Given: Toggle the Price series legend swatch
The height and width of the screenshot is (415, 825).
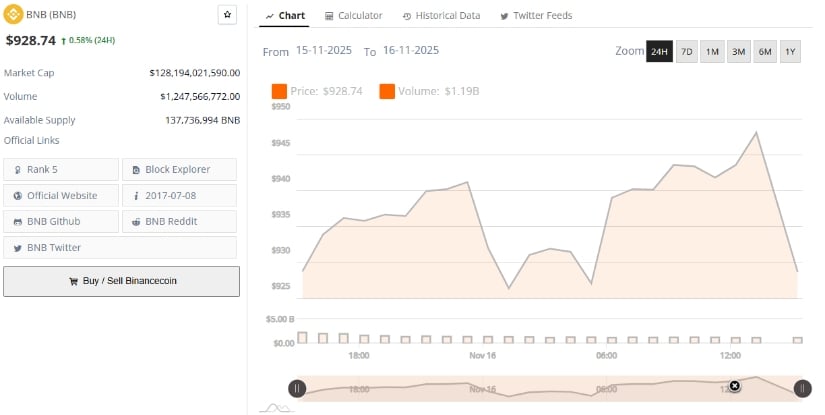Looking at the screenshot, I should tap(279, 91).
